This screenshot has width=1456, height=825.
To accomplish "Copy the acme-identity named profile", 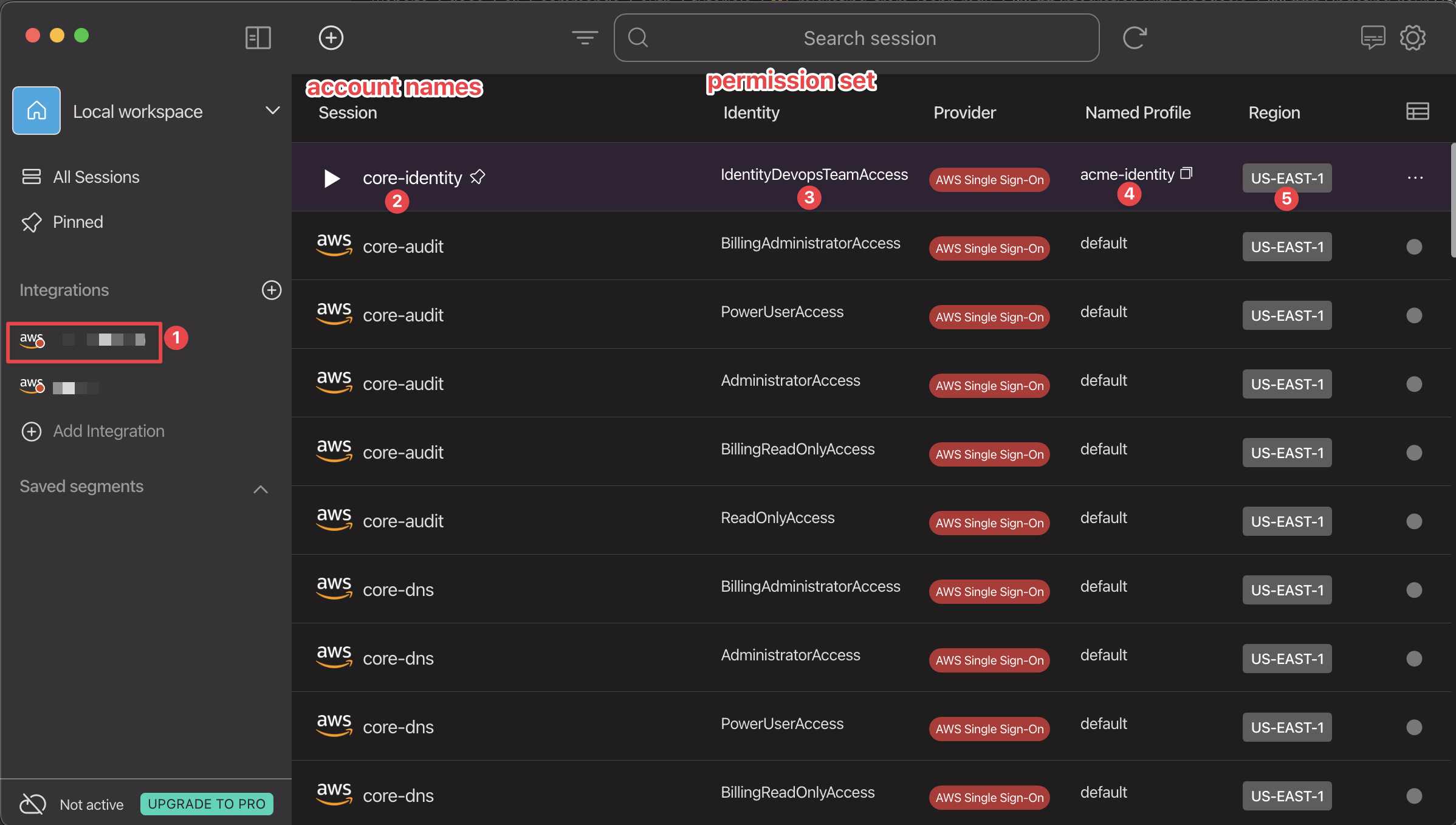I will (x=1186, y=174).
